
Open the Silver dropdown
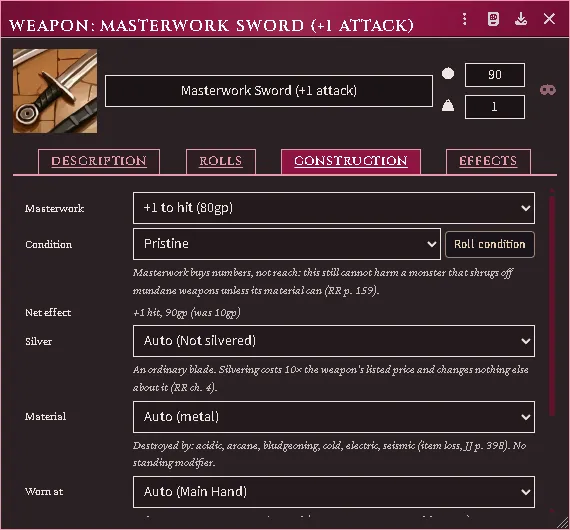point(334,341)
